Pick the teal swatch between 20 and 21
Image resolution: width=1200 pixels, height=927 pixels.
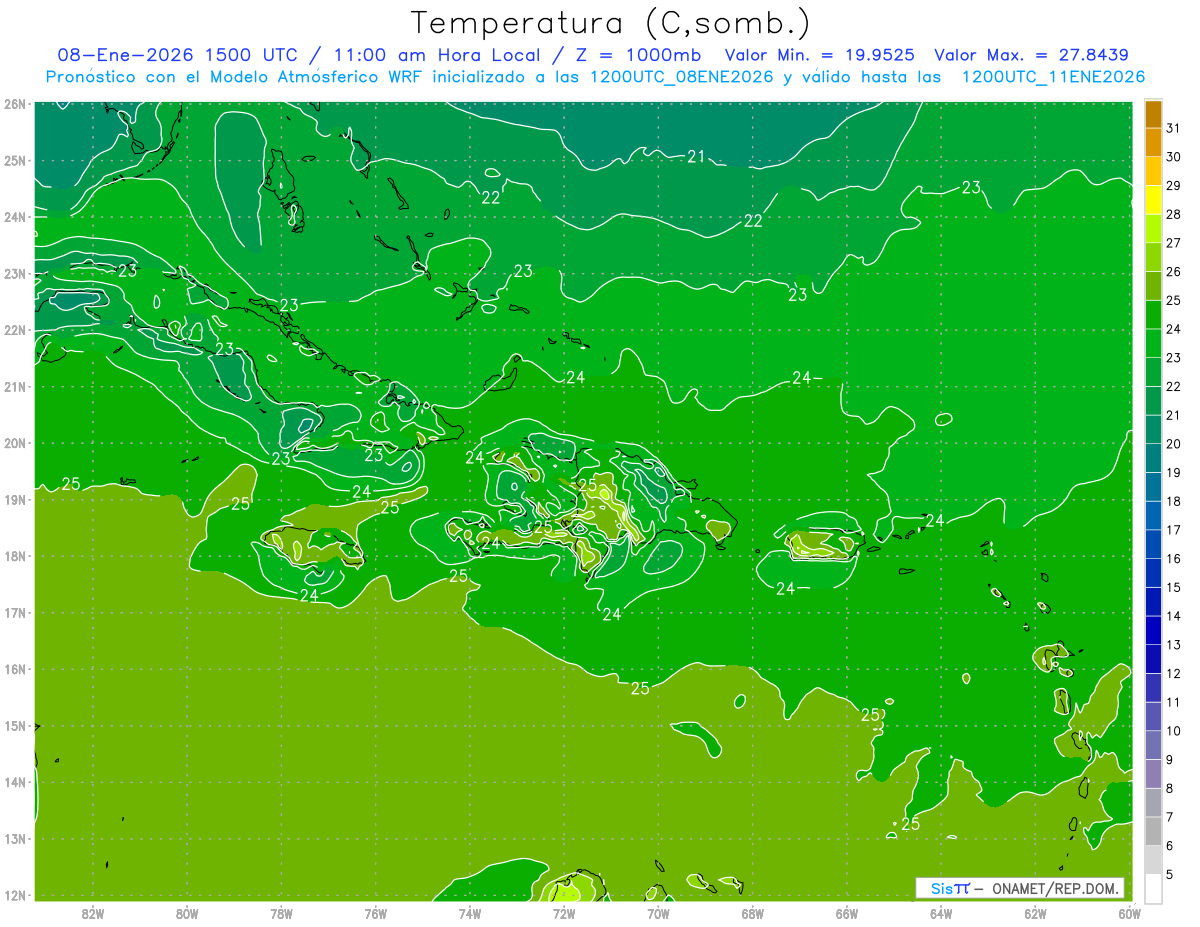[x=1153, y=429]
